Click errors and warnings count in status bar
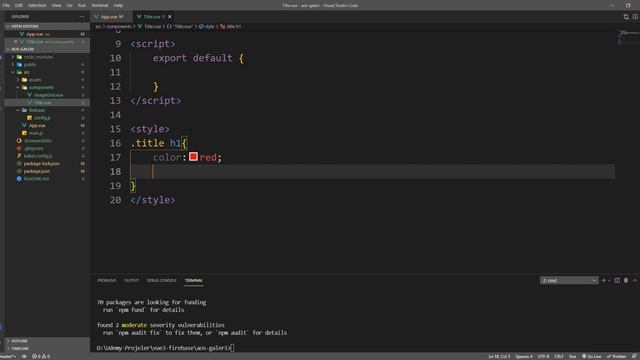640x360 pixels. point(41,356)
